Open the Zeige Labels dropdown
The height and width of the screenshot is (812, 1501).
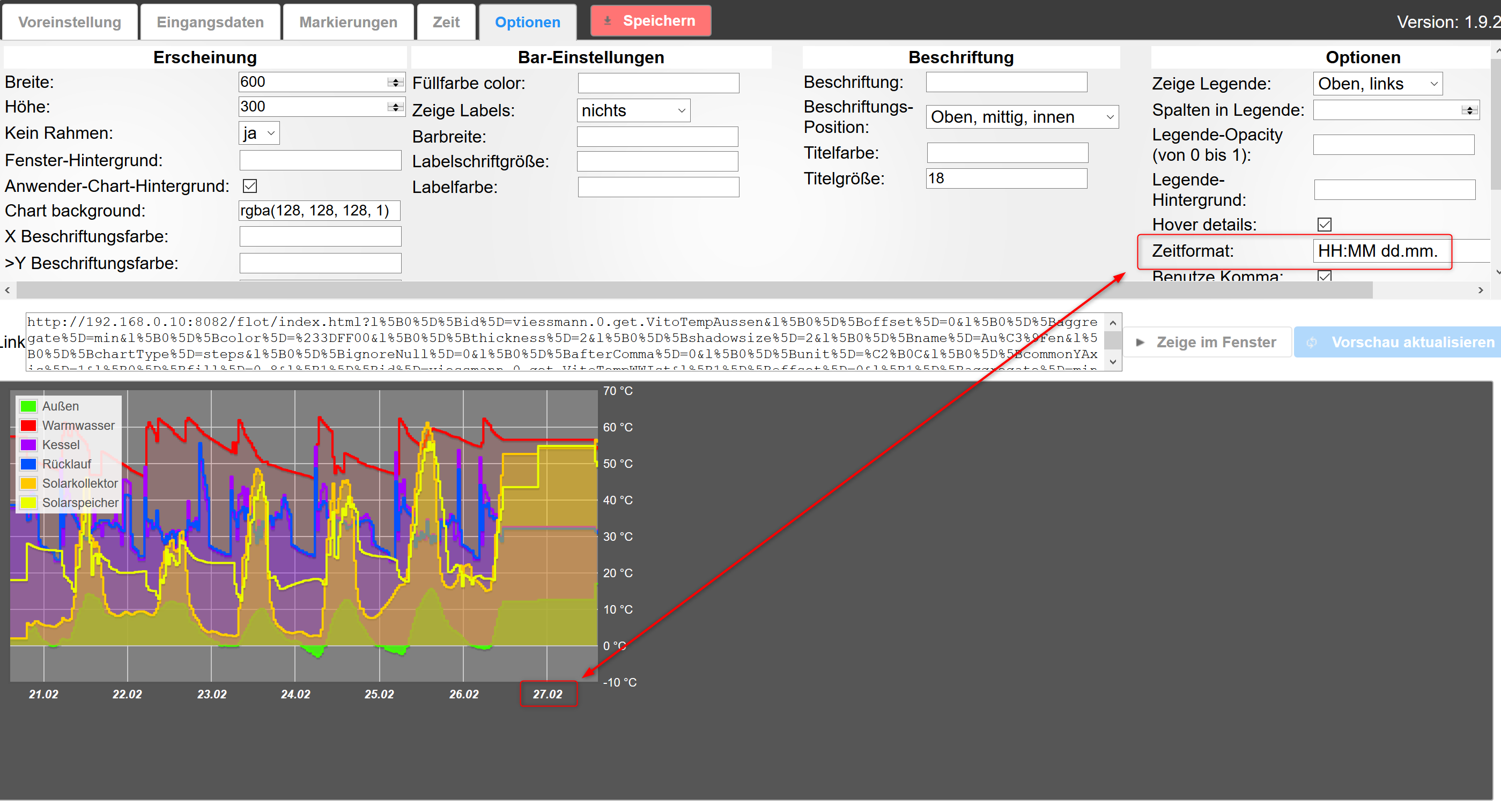[x=633, y=110]
